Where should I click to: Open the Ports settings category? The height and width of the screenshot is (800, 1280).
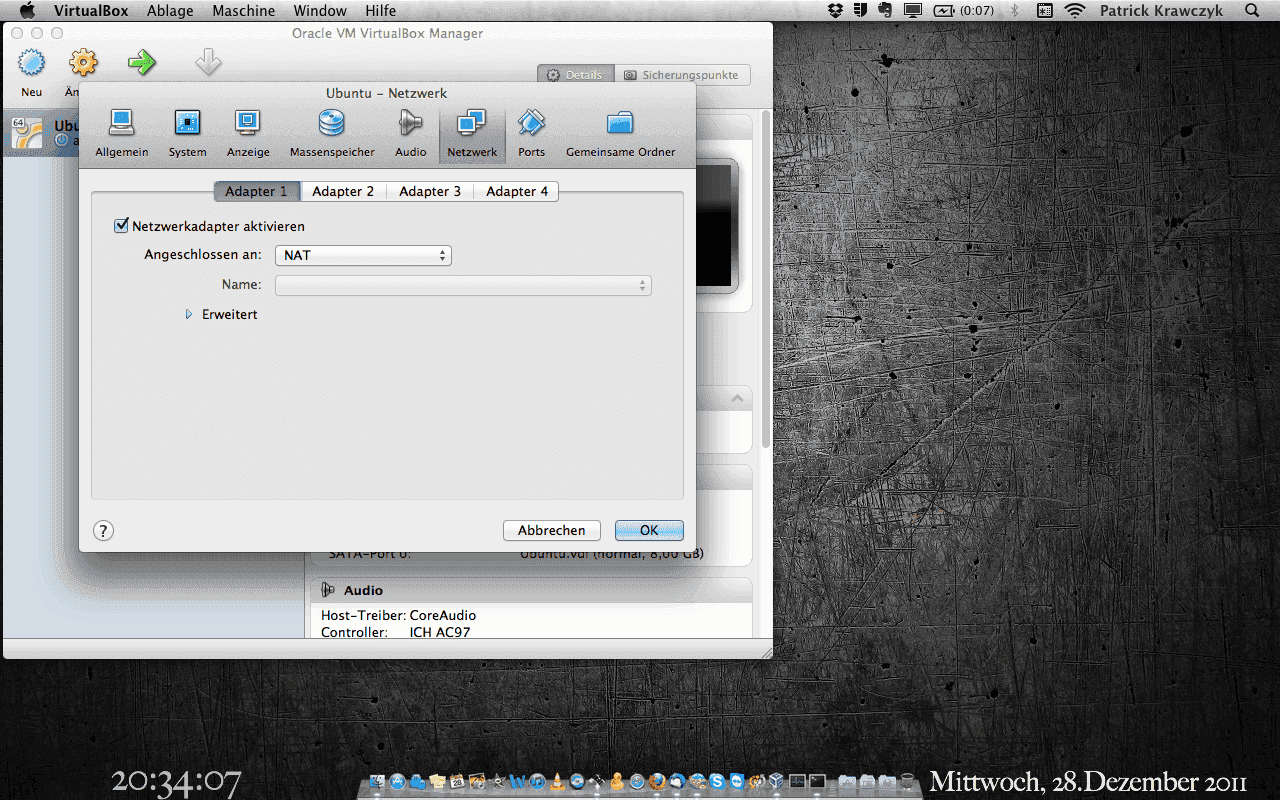[x=532, y=134]
